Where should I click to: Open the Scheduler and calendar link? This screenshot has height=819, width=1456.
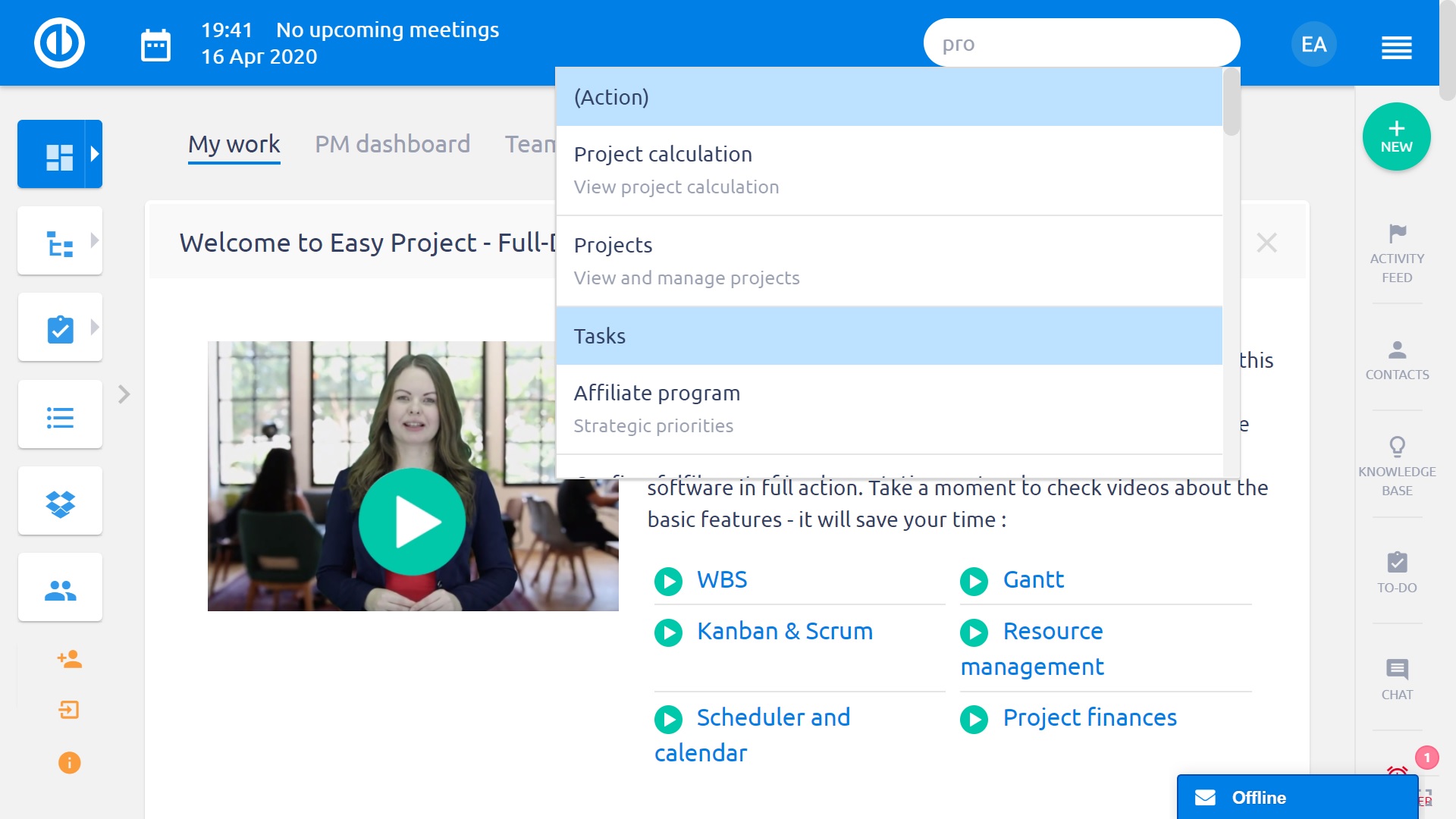(x=752, y=735)
